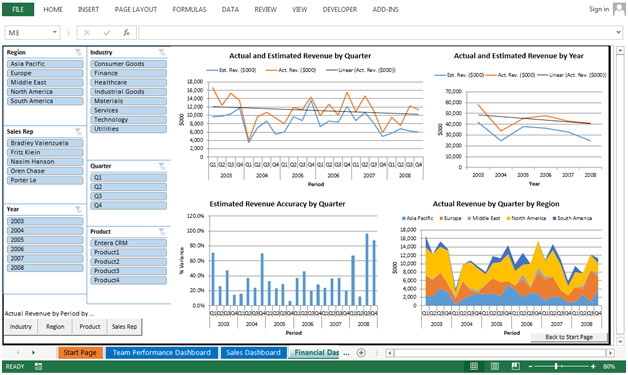
Task: Click the New Sheet plus icon
Action: [361, 353]
